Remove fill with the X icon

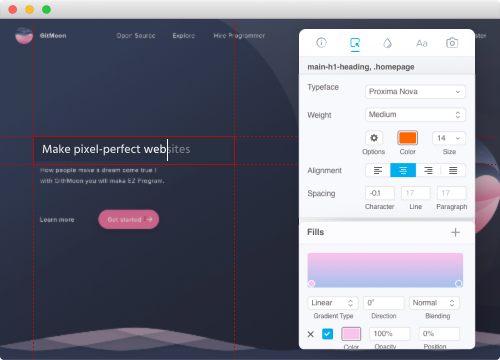311,334
